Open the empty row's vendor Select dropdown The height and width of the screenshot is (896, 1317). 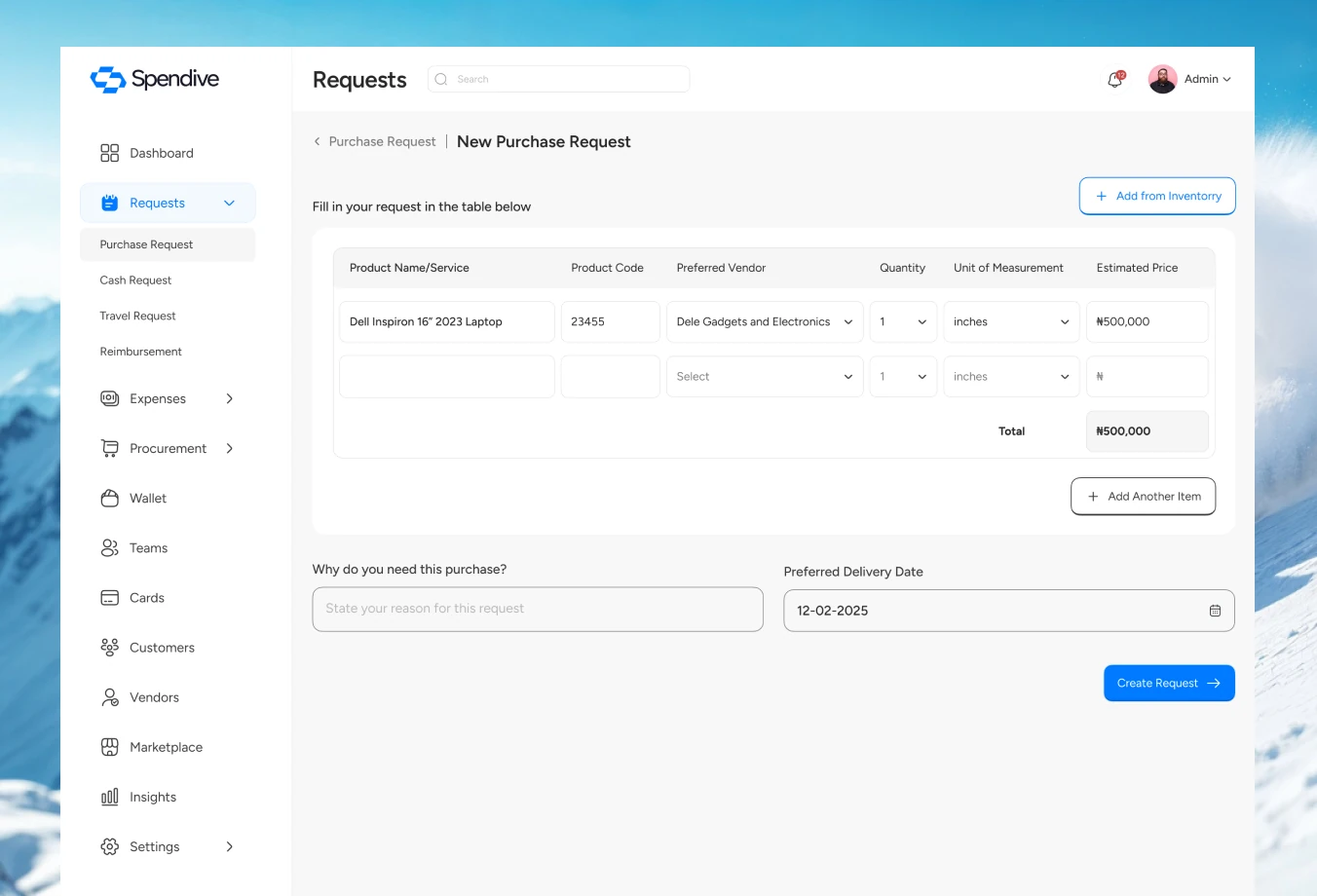(x=765, y=376)
